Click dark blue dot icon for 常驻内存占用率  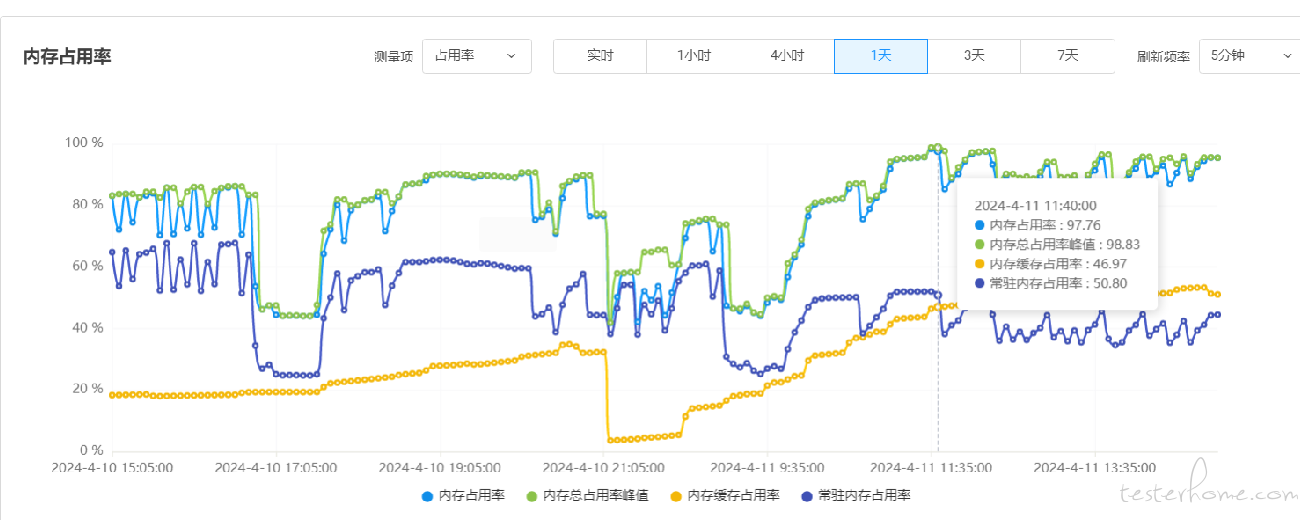[x=807, y=496]
